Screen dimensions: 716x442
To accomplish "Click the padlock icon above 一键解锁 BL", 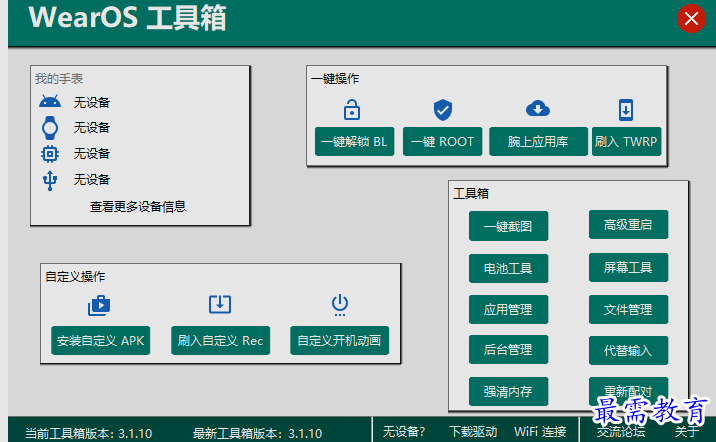I will pos(352,110).
